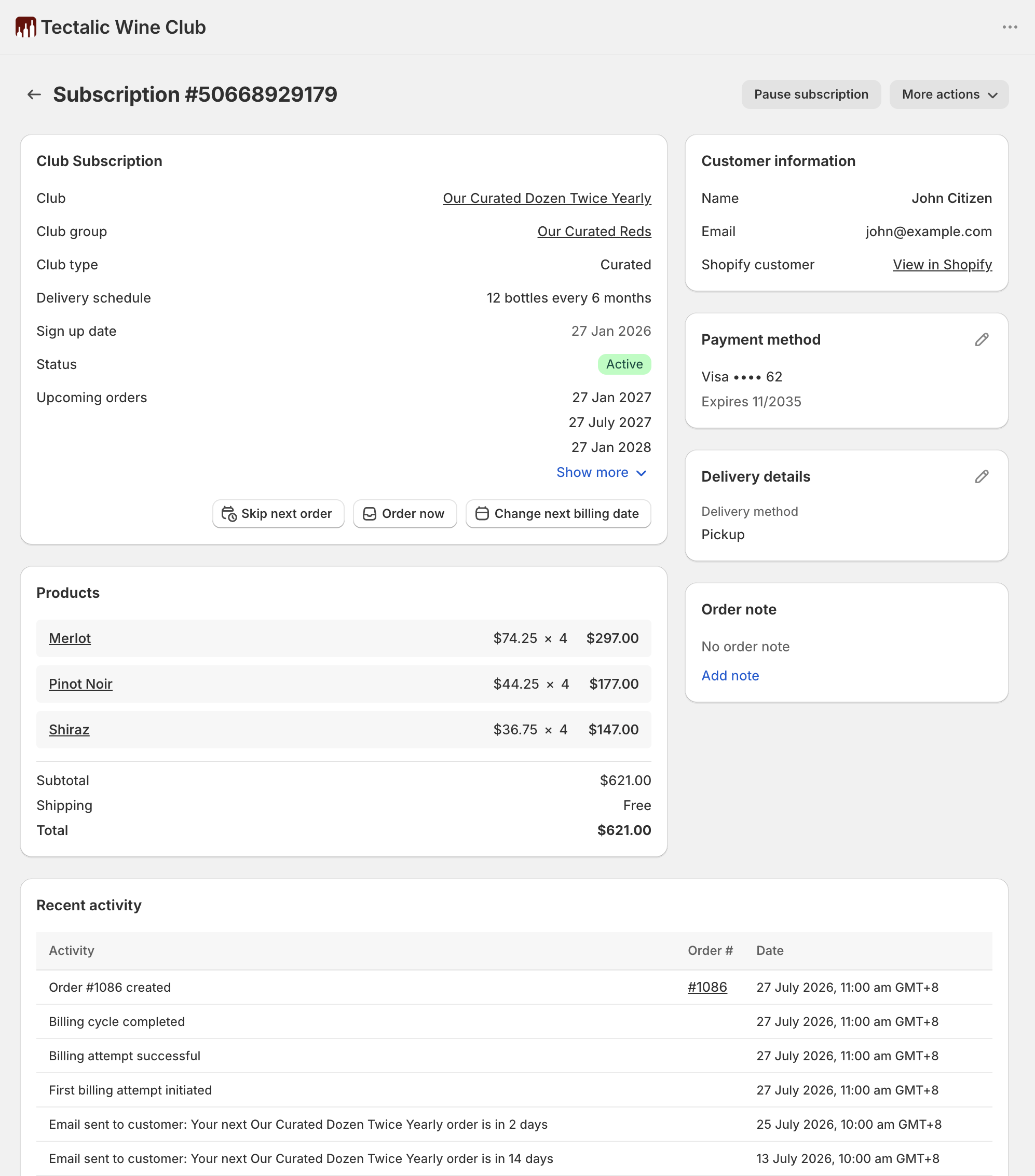Open order #1086 link

point(707,987)
